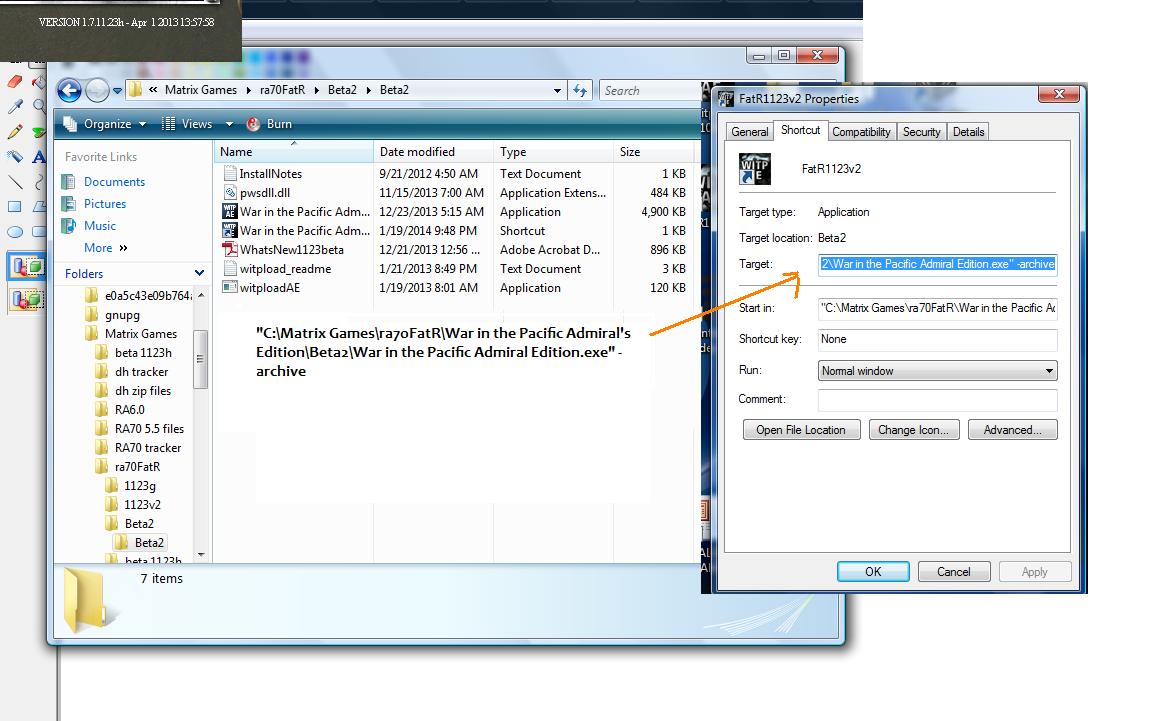Open the Pictures favorite link
This screenshot has height=721, width=1150.
(x=105, y=204)
